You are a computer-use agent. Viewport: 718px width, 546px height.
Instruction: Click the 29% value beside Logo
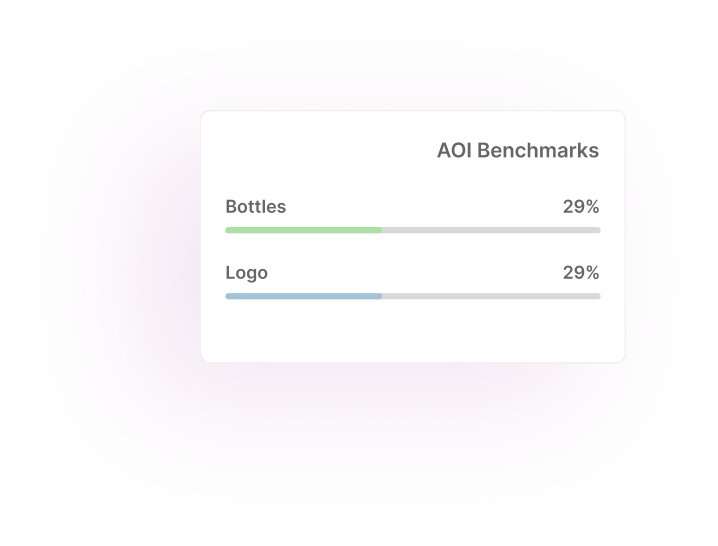(581, 273)
